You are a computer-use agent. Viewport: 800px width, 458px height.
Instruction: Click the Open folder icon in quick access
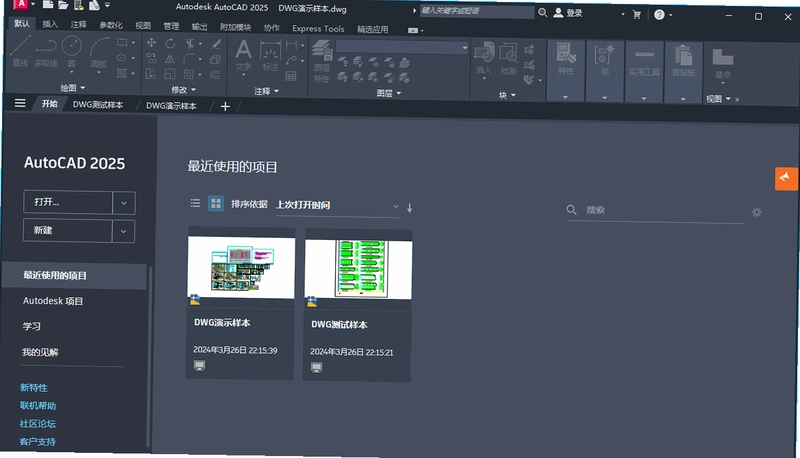pyautogui.click(x=63, y=5)
